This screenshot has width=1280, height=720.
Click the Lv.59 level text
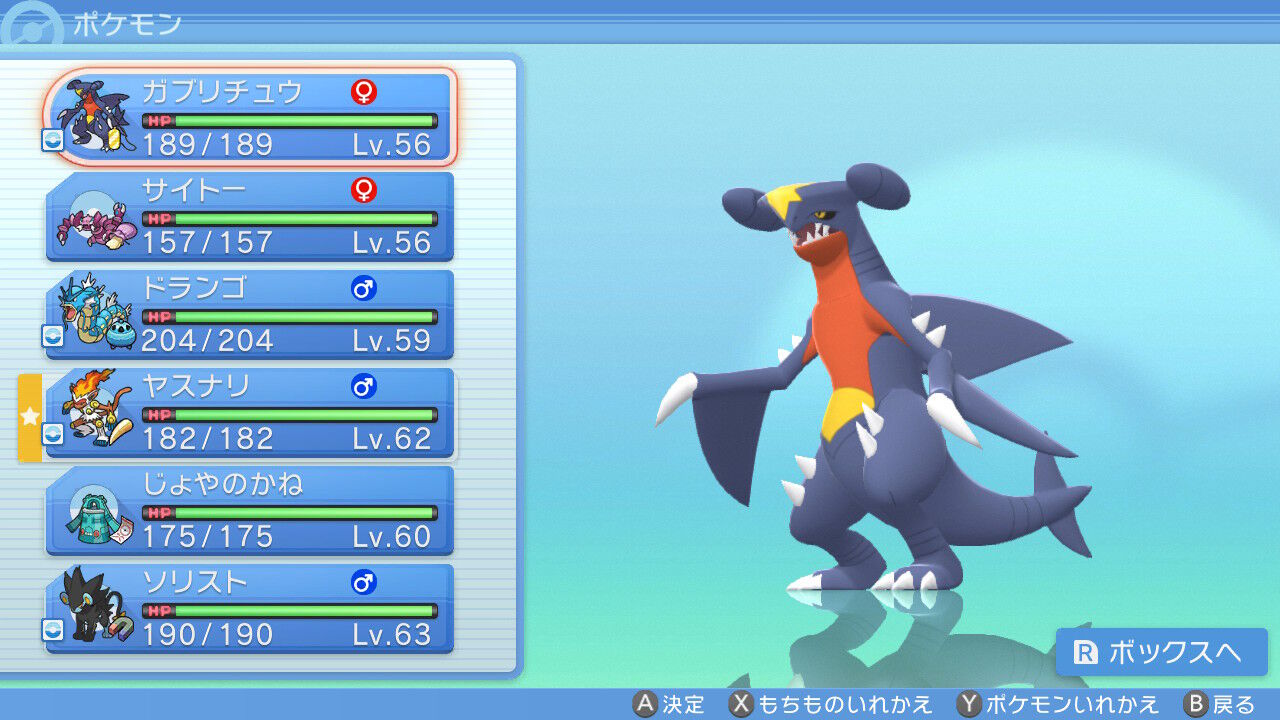point(392,340)
